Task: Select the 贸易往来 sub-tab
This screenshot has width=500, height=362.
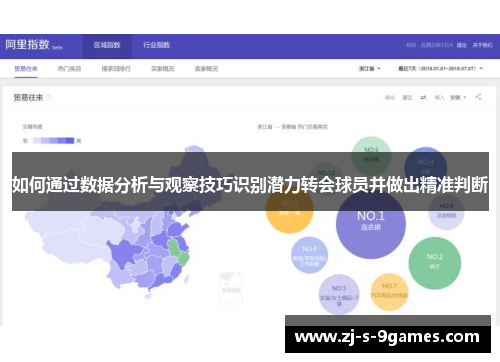Action: click(x=26, y=69)
